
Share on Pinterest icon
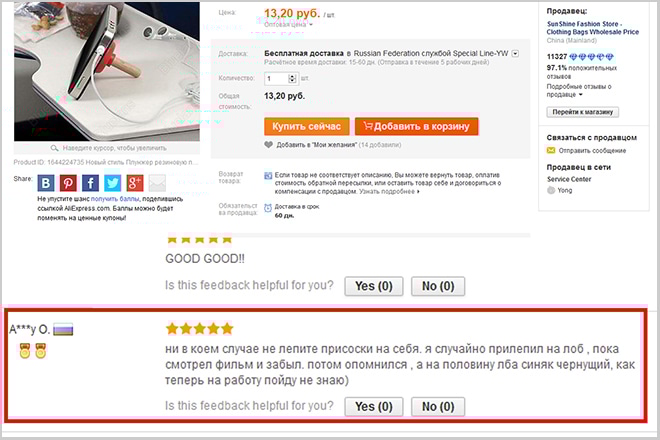68,183
